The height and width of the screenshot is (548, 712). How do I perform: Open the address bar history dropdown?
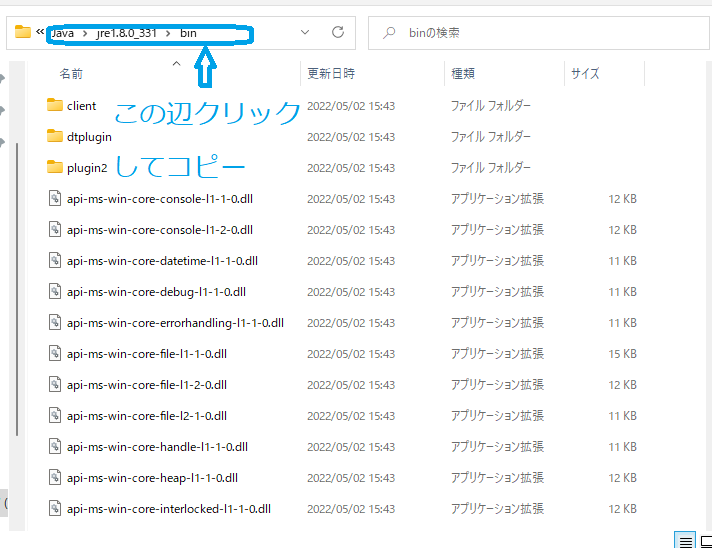[305, 32]
